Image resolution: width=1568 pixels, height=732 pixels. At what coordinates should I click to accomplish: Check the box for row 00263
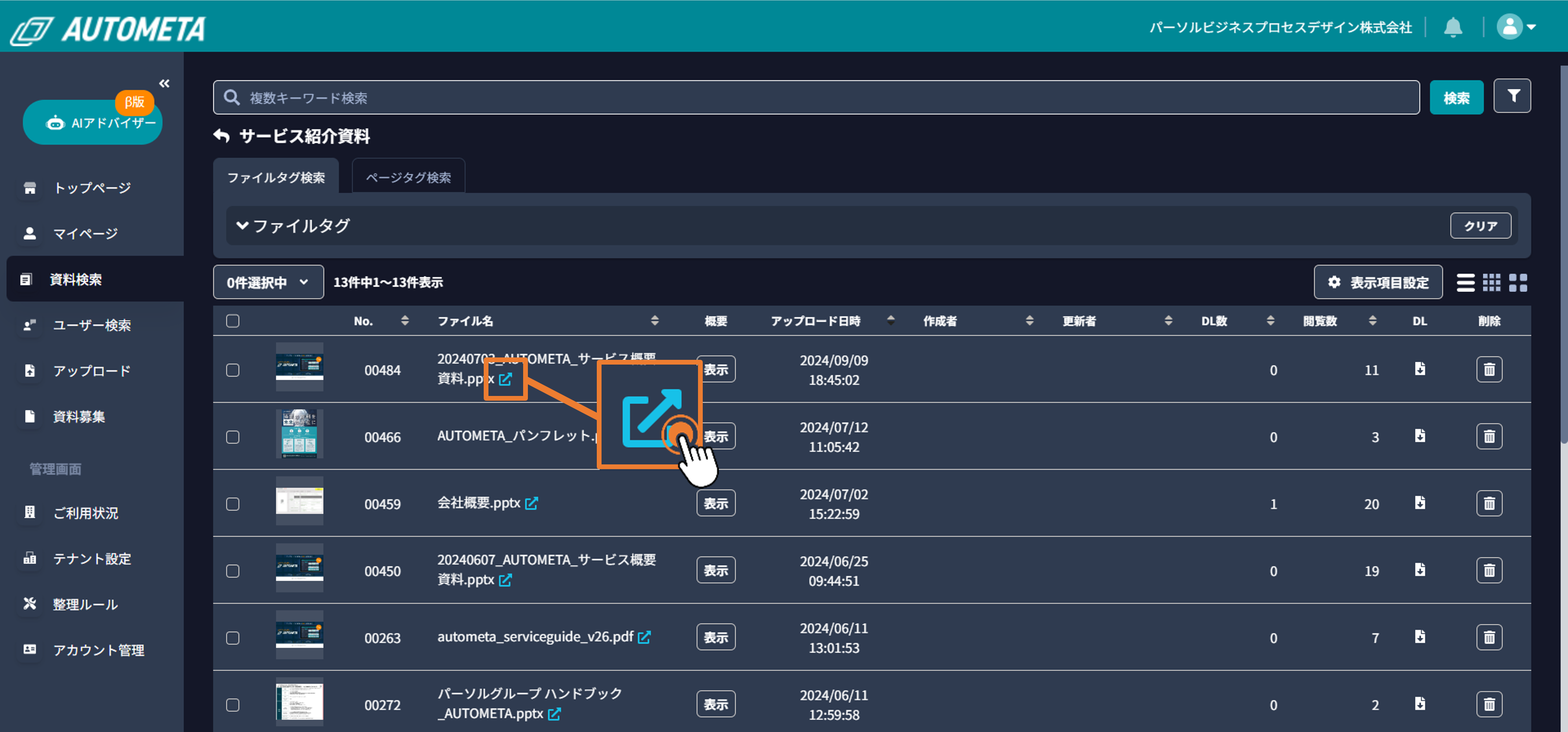point(232,638)
